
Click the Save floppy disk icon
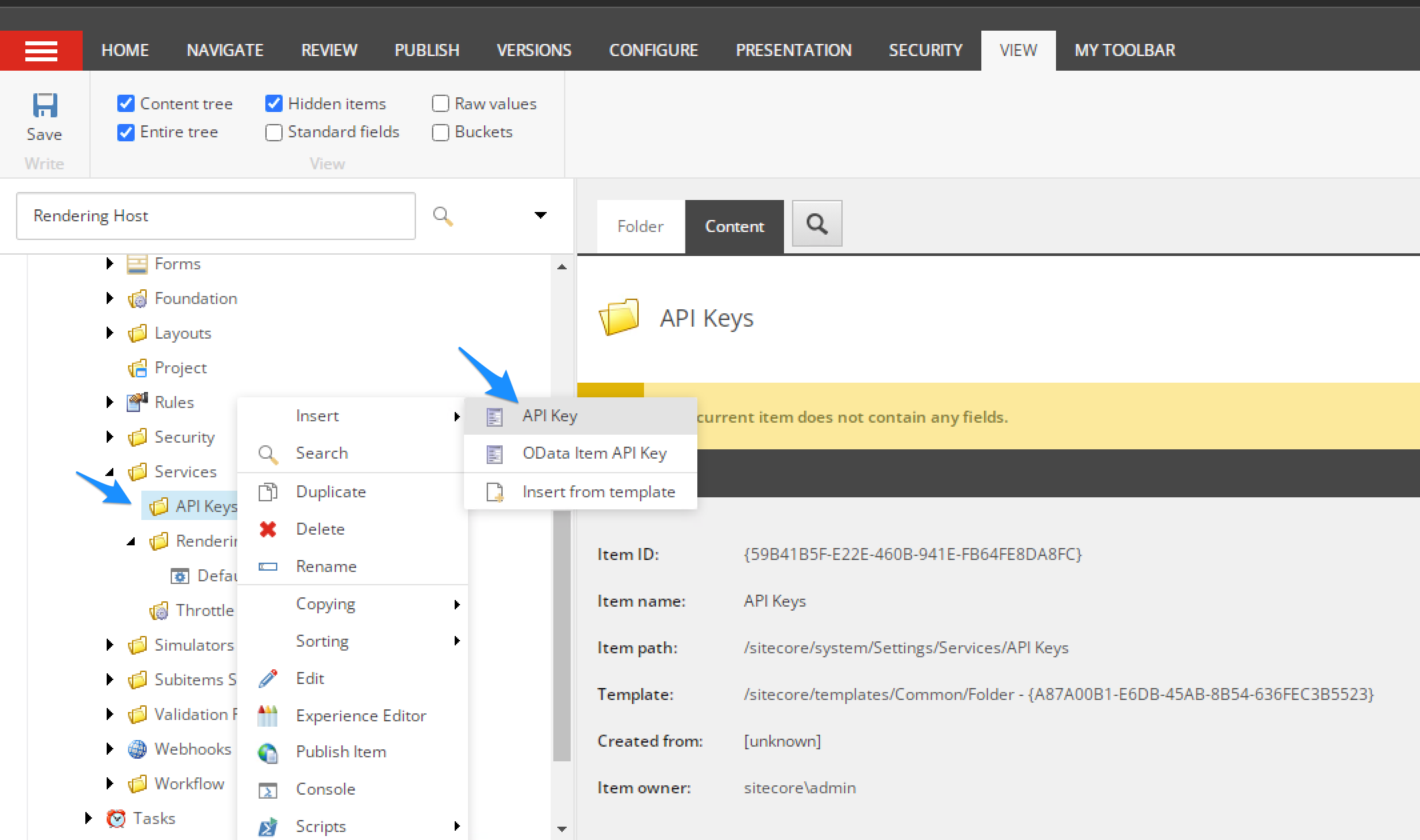(45, 105)
